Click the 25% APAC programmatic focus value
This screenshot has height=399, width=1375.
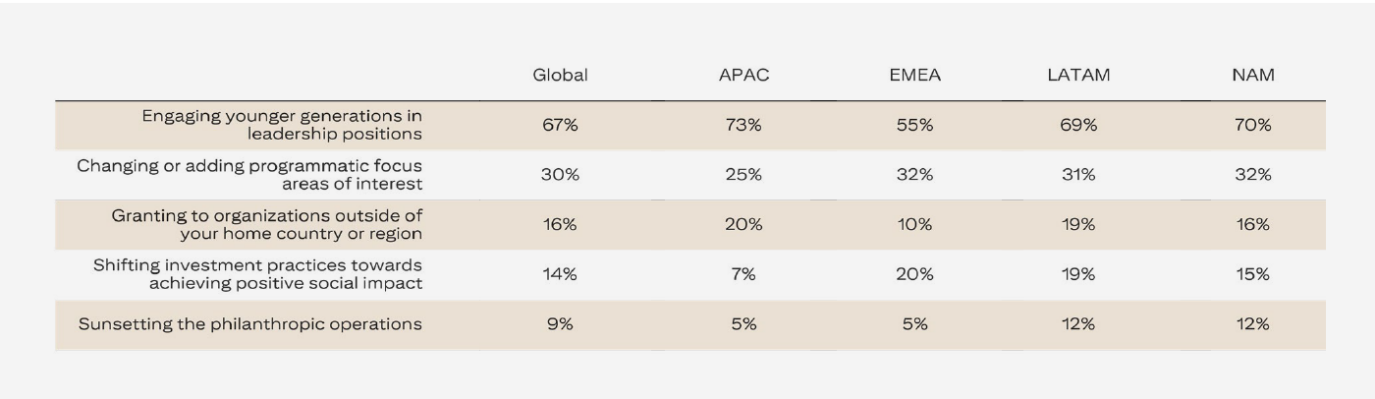click(x=741, y=175)
